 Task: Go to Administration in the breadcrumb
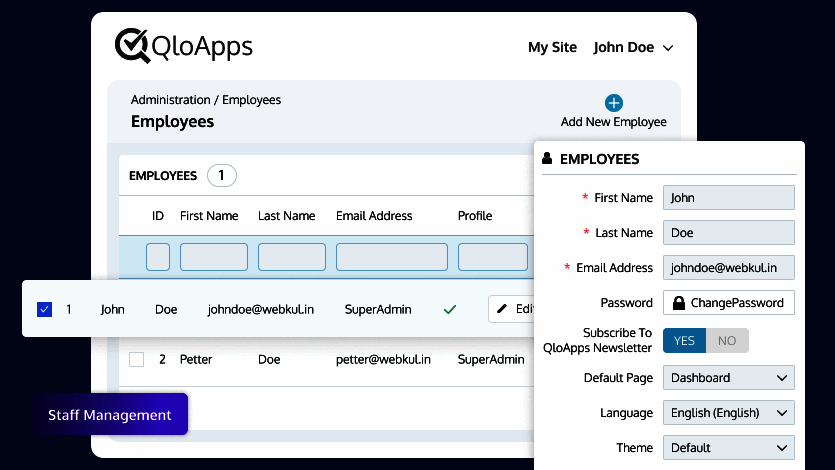pyautogui.click(x=170, y=100)
